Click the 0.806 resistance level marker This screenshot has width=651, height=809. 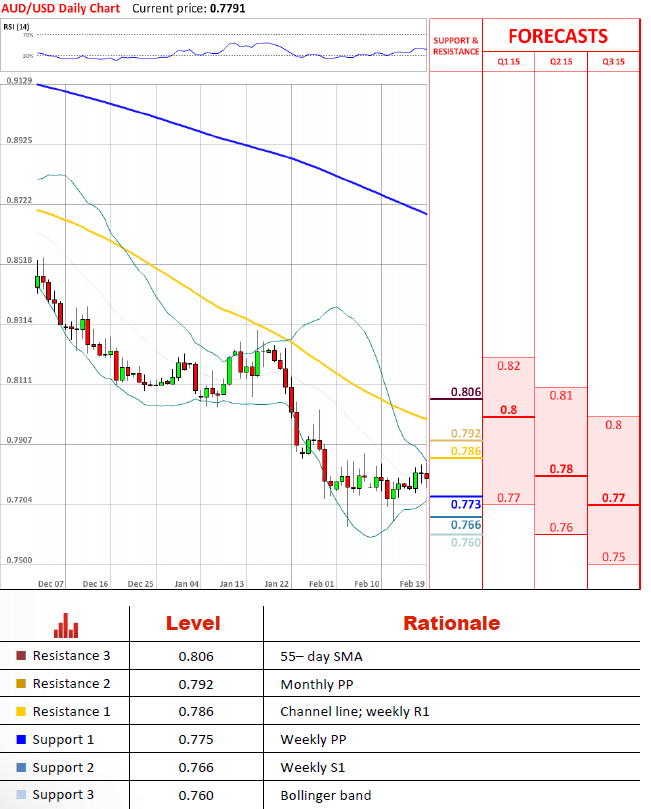[466, 392]
